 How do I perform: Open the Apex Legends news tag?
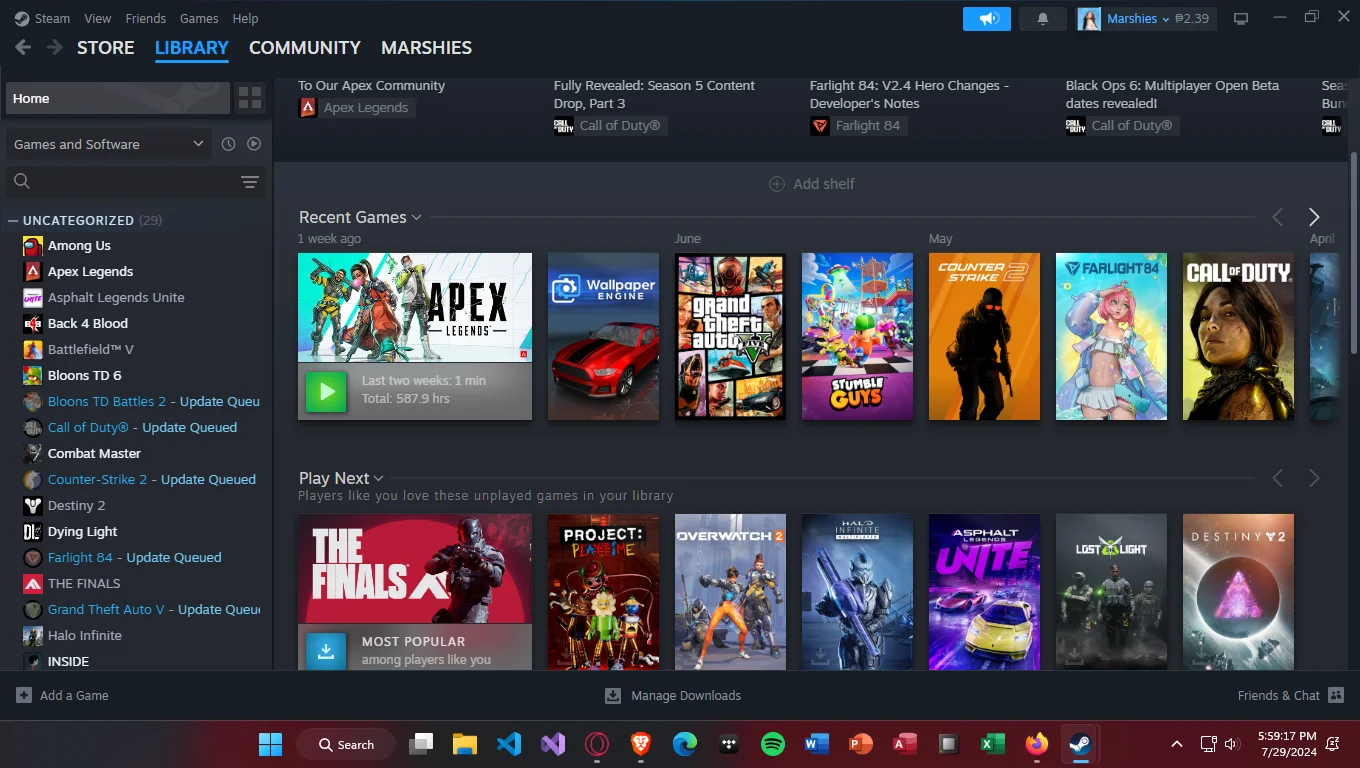point(355,108)
